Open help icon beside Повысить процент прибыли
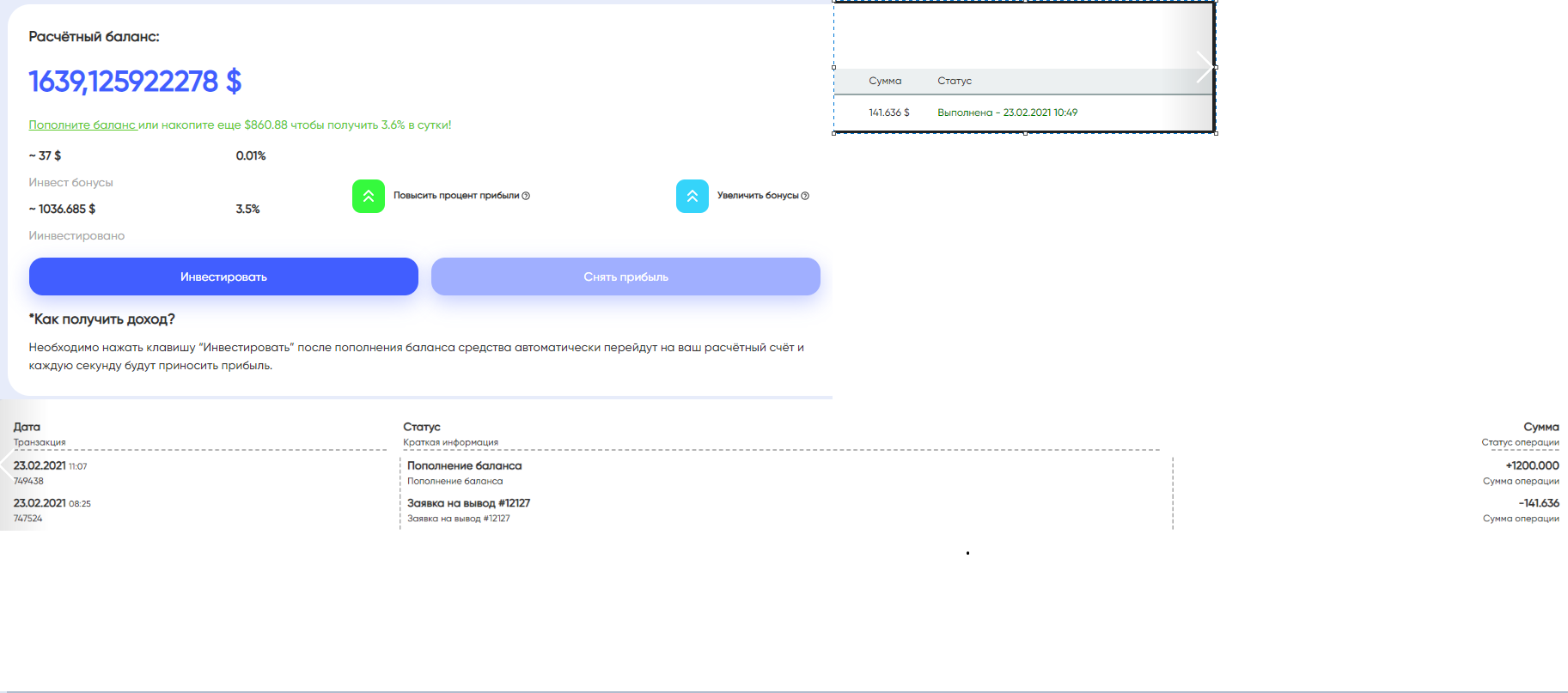 point(526,196)
